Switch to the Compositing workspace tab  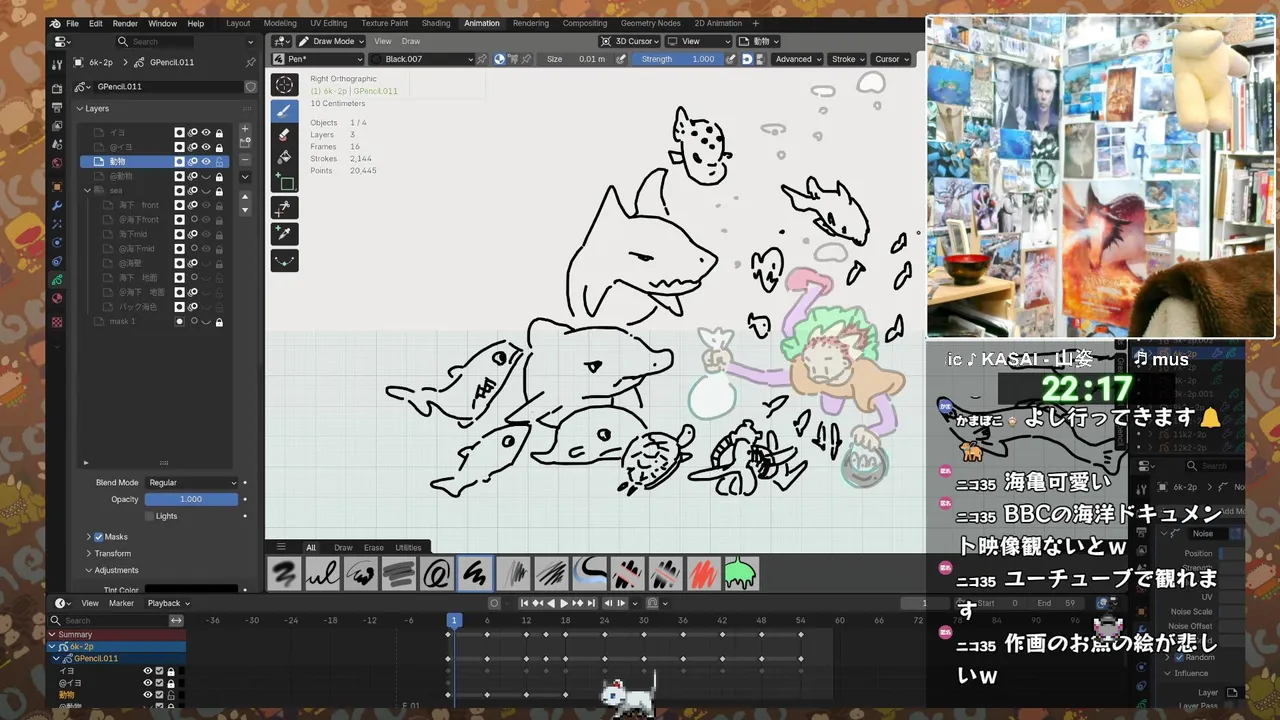point(585,23)
